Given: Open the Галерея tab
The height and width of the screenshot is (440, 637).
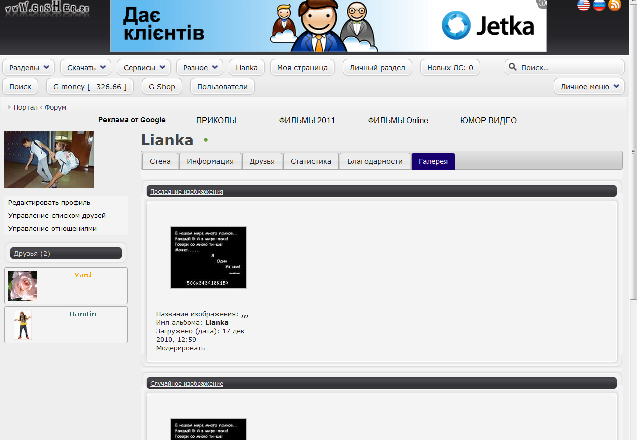Looking at the screenshot, I should click(433, 161).
